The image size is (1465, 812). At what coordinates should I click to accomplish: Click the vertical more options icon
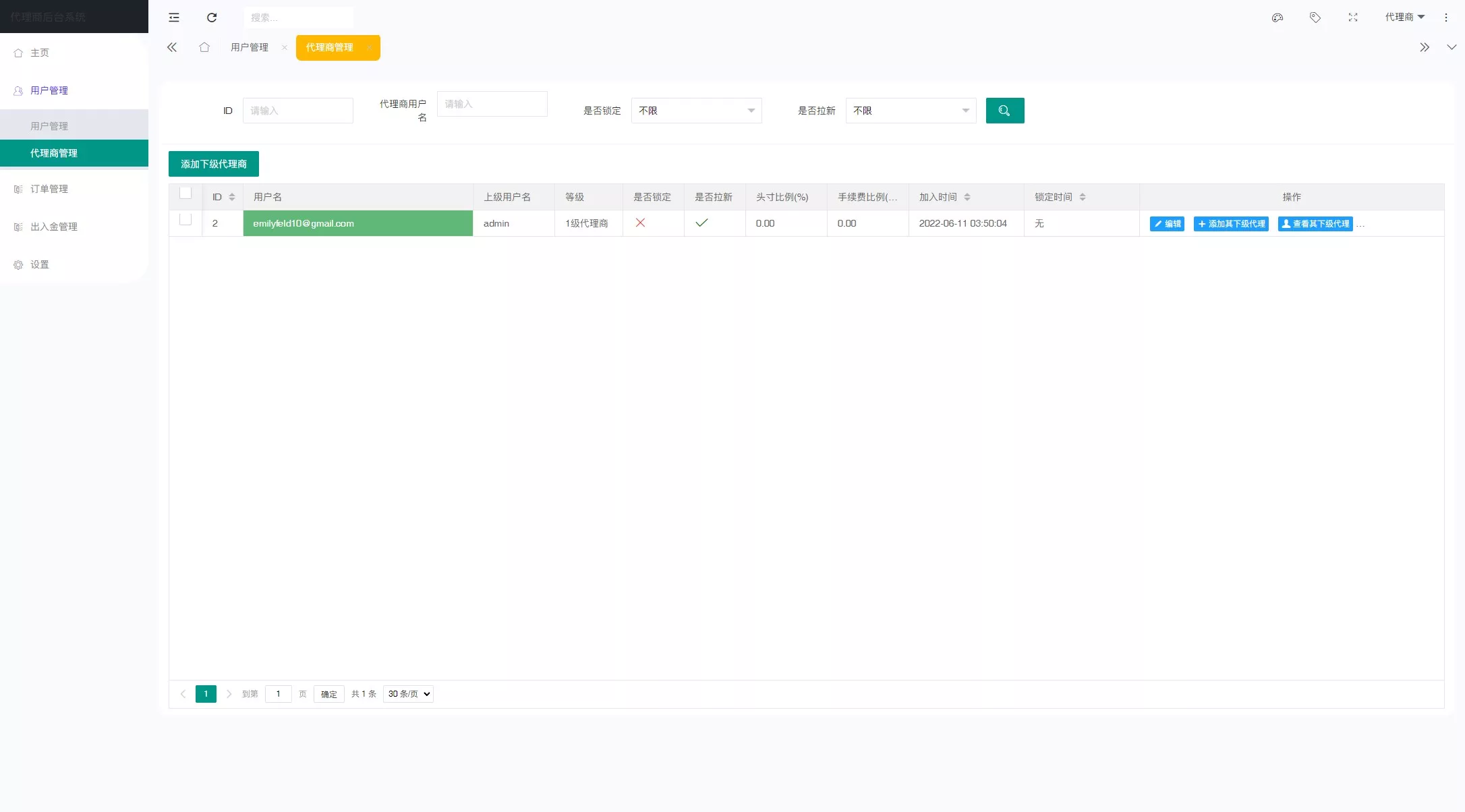1446,18
